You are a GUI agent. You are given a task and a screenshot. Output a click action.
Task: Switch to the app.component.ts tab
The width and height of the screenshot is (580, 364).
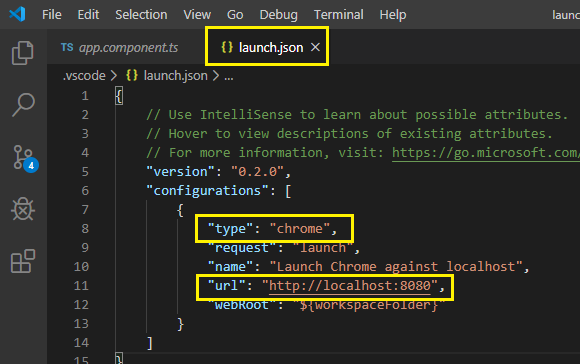[x=119, y=47]
